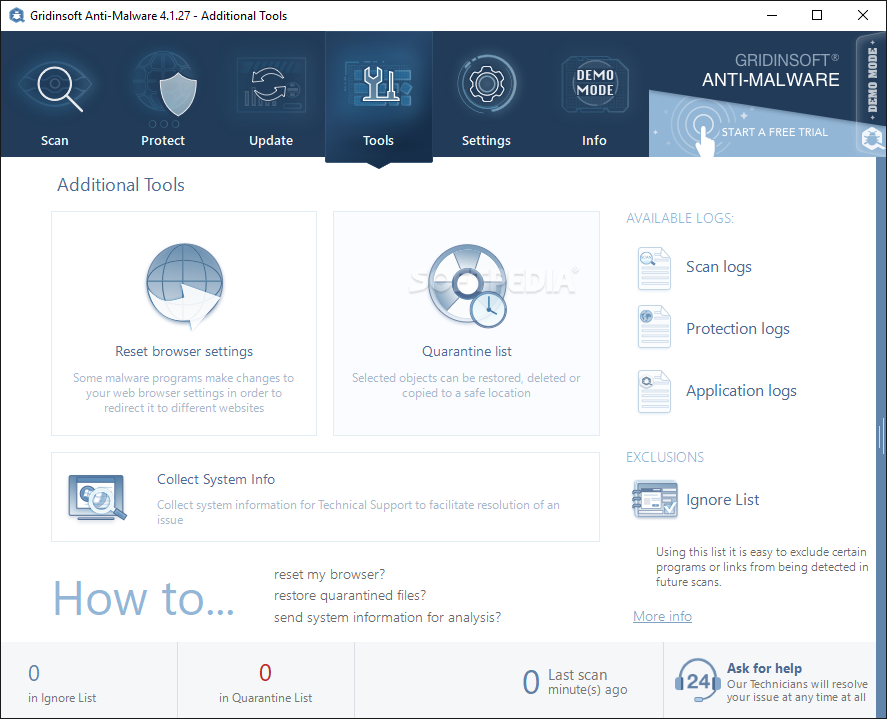Click the More info link
887x719 pixels.
click(662, 616)
